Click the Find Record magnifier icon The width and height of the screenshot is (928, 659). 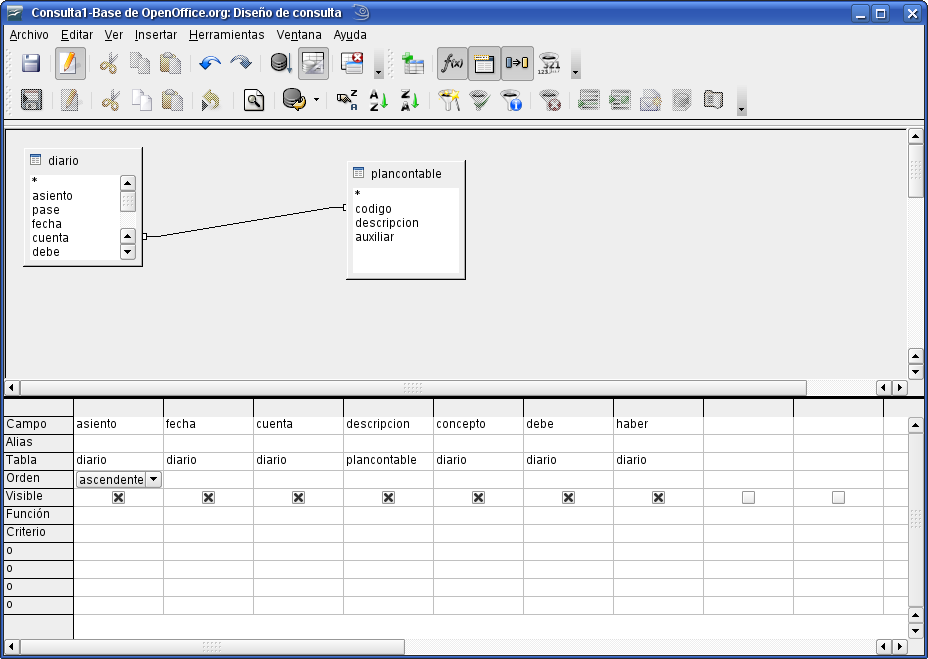pyautogui.click(x=254, y=100)
